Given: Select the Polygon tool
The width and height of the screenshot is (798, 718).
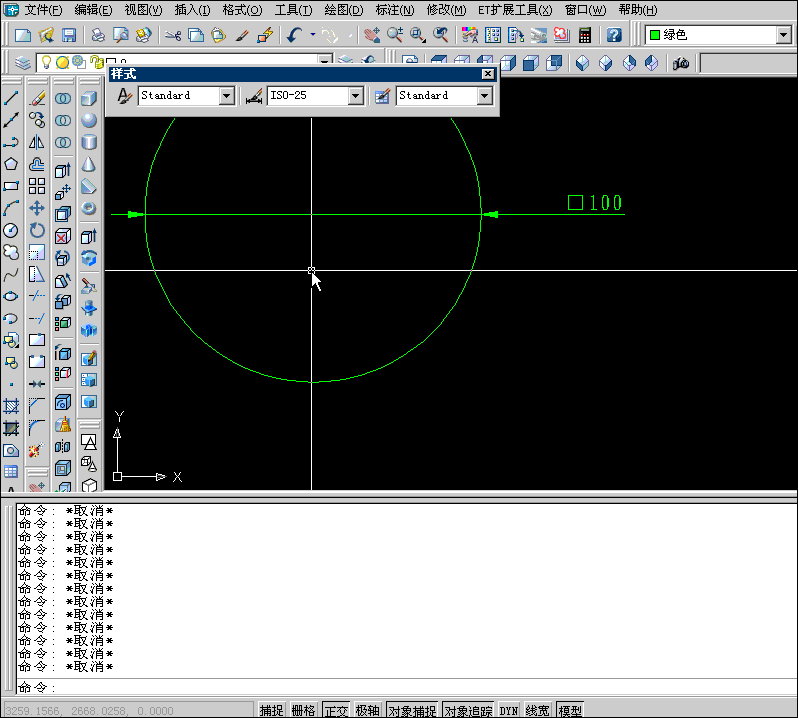Looking at the screenshot, I should click(11, 164).
